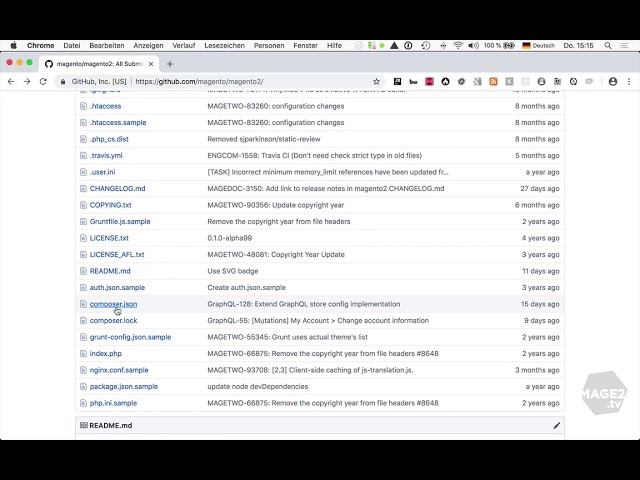The image size is (640, 480).
Task: Open the Personen menu
Action: (x=269, y=45)
